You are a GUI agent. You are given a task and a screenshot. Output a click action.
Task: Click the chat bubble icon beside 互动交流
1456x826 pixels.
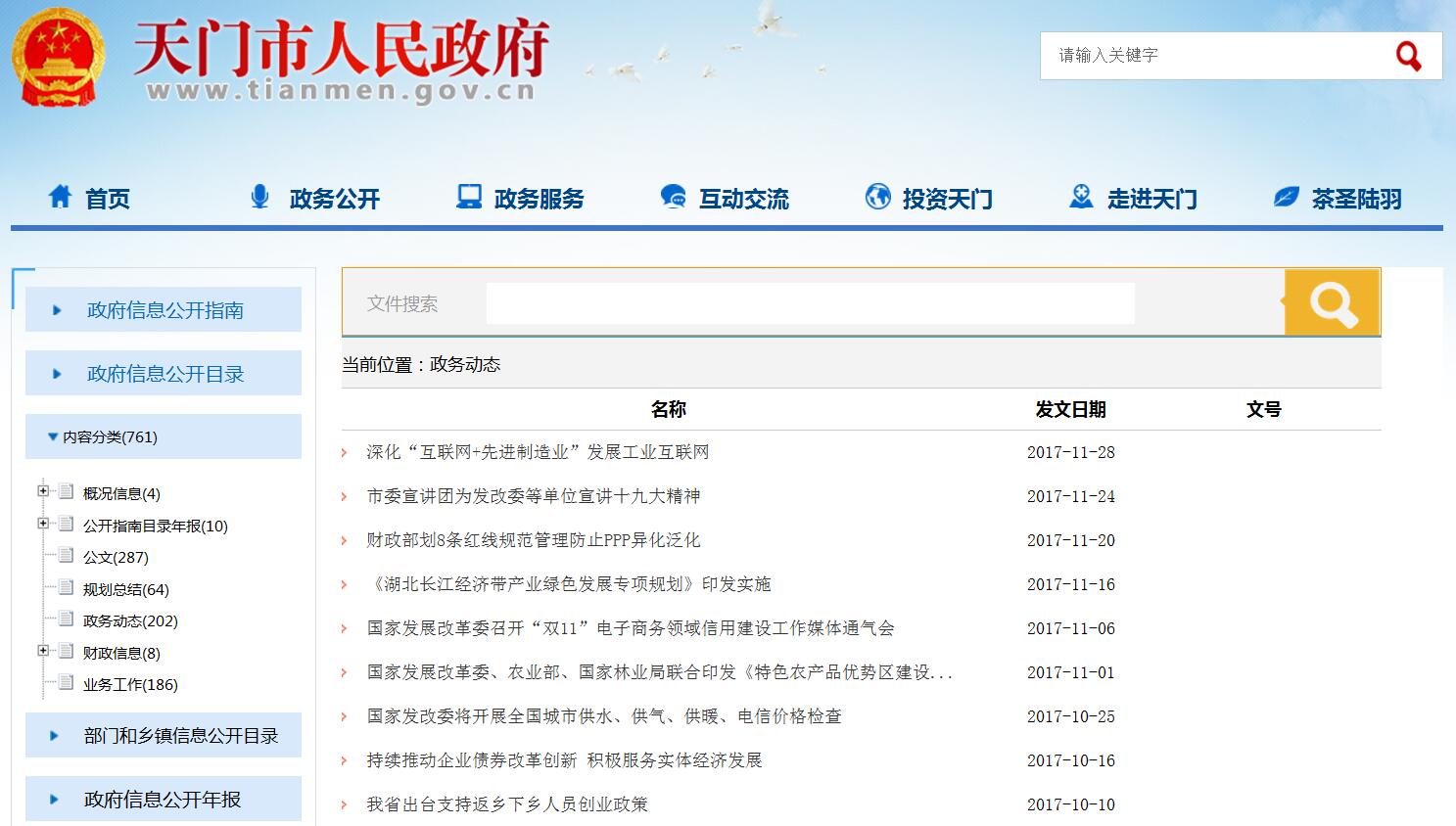point(673,197)
